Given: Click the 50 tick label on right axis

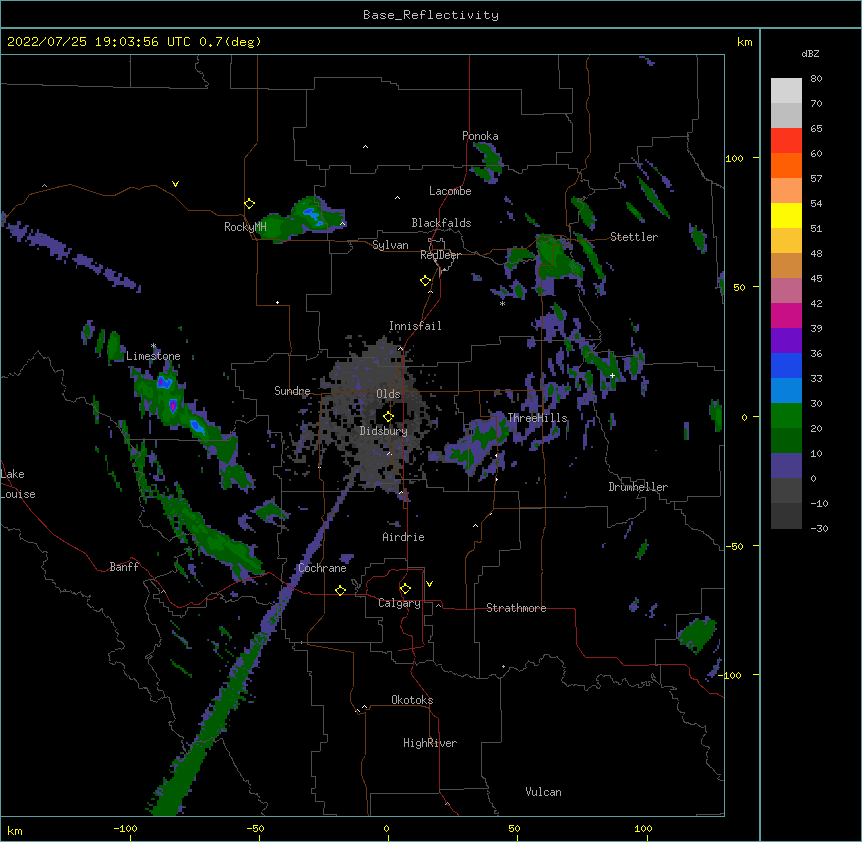Looking at the screenshot, I should click(x=739, y=287).
